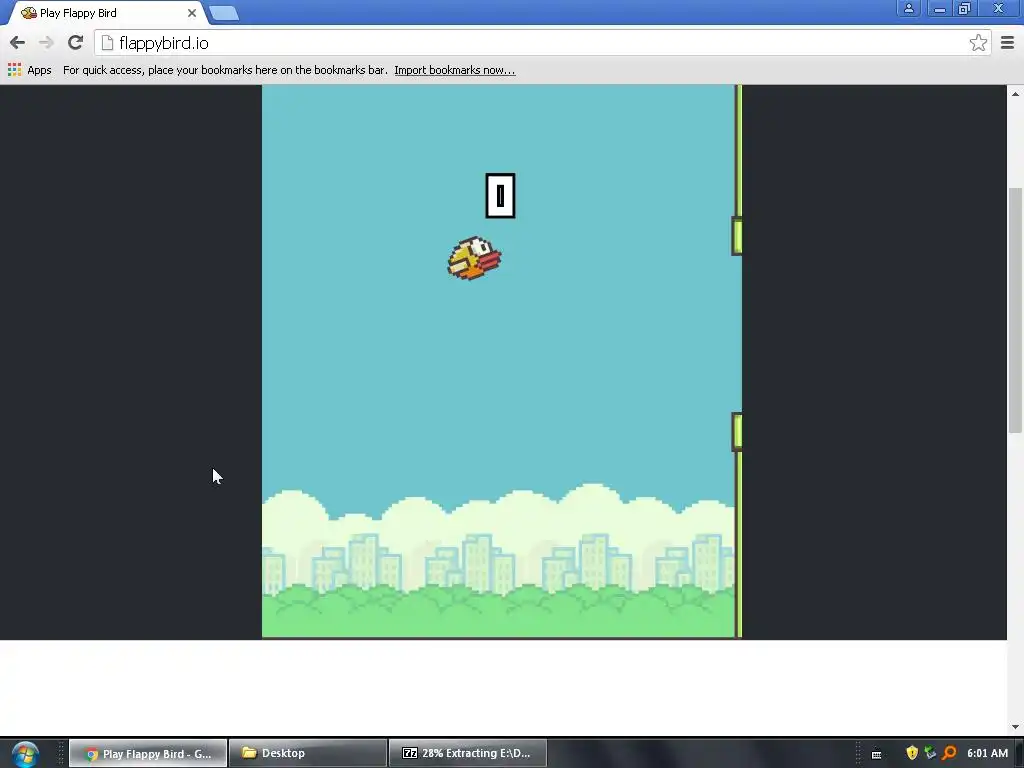1024x768 pixels.
Task: Bookmark this page with the star icon
Action: tap(978, 43)
